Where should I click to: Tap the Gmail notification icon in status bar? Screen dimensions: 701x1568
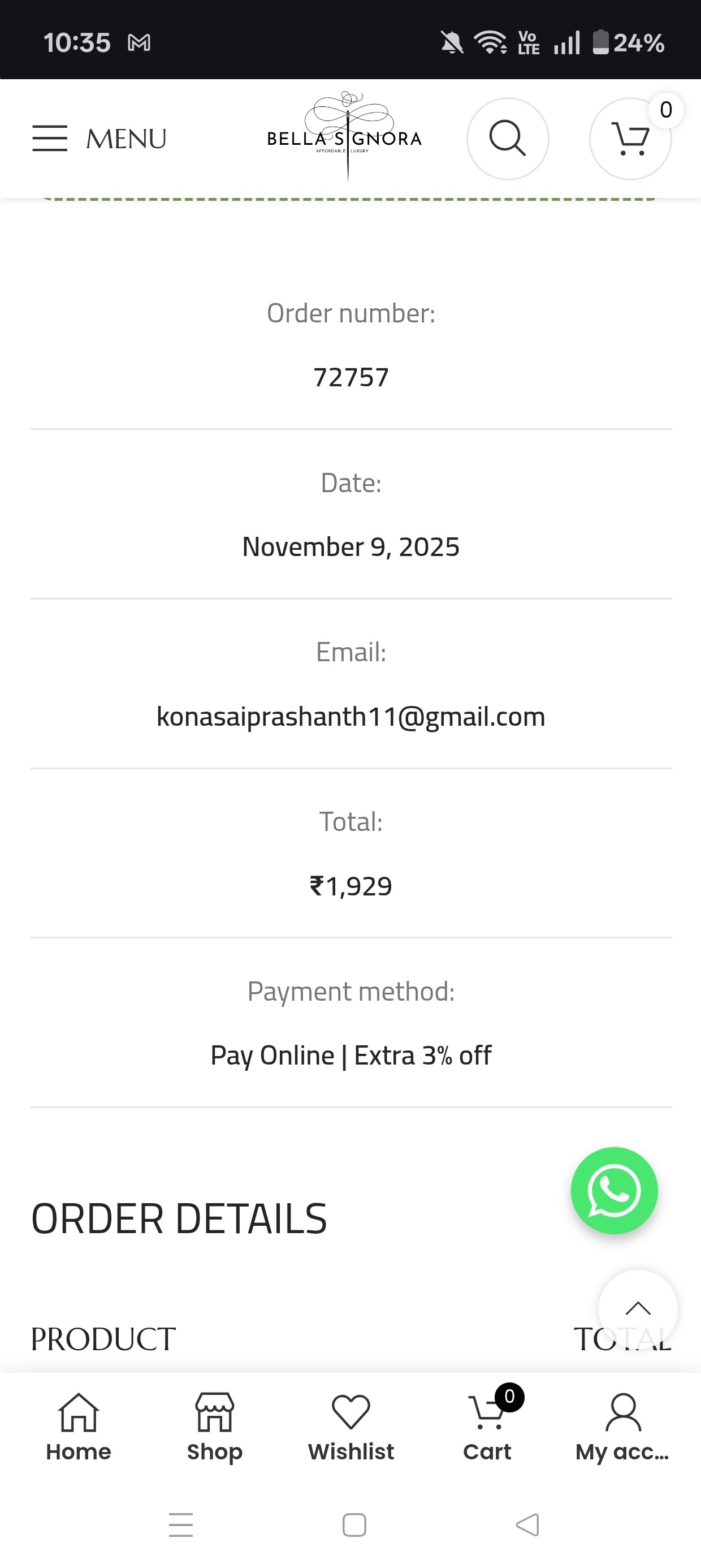click(139, 42)
